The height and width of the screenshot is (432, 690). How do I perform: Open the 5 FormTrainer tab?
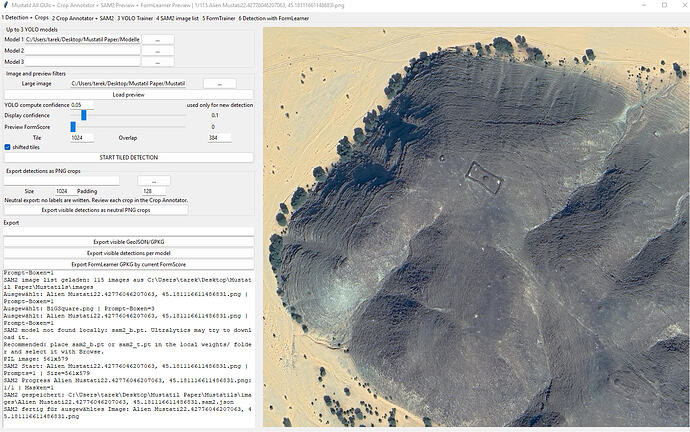(218, 18)
